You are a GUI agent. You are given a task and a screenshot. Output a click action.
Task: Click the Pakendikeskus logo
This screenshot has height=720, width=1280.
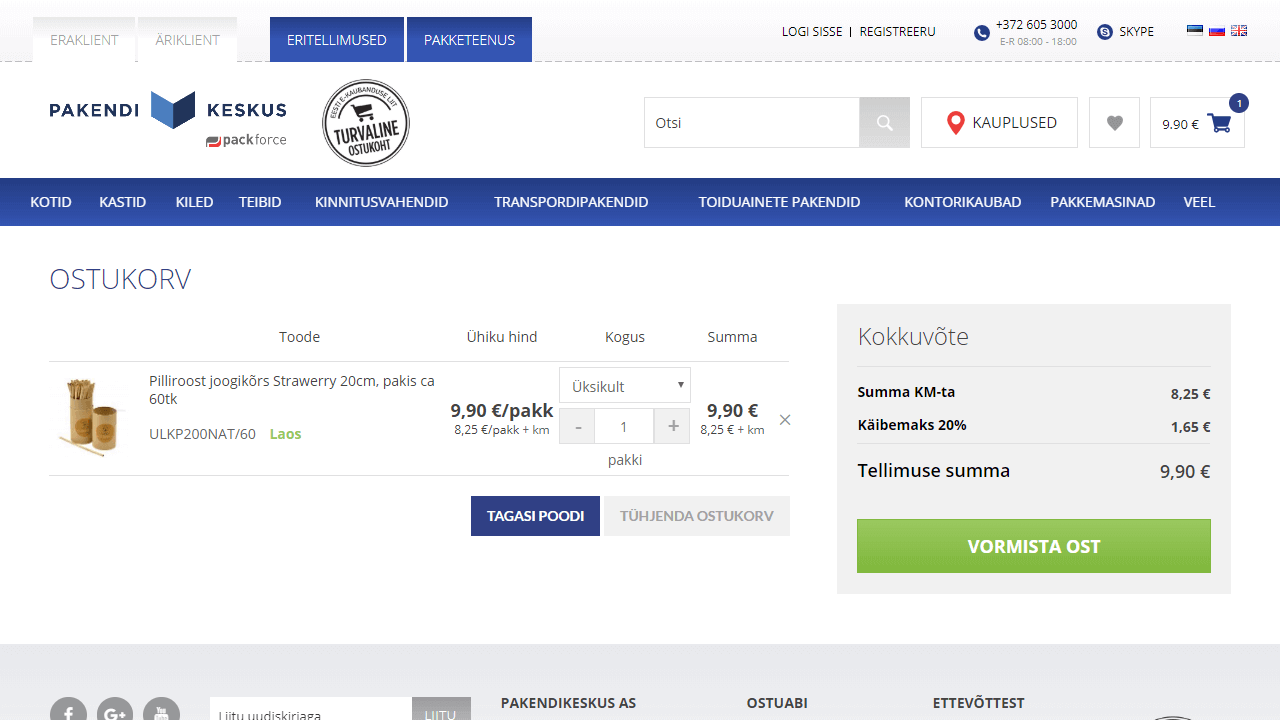coord(168,118)
